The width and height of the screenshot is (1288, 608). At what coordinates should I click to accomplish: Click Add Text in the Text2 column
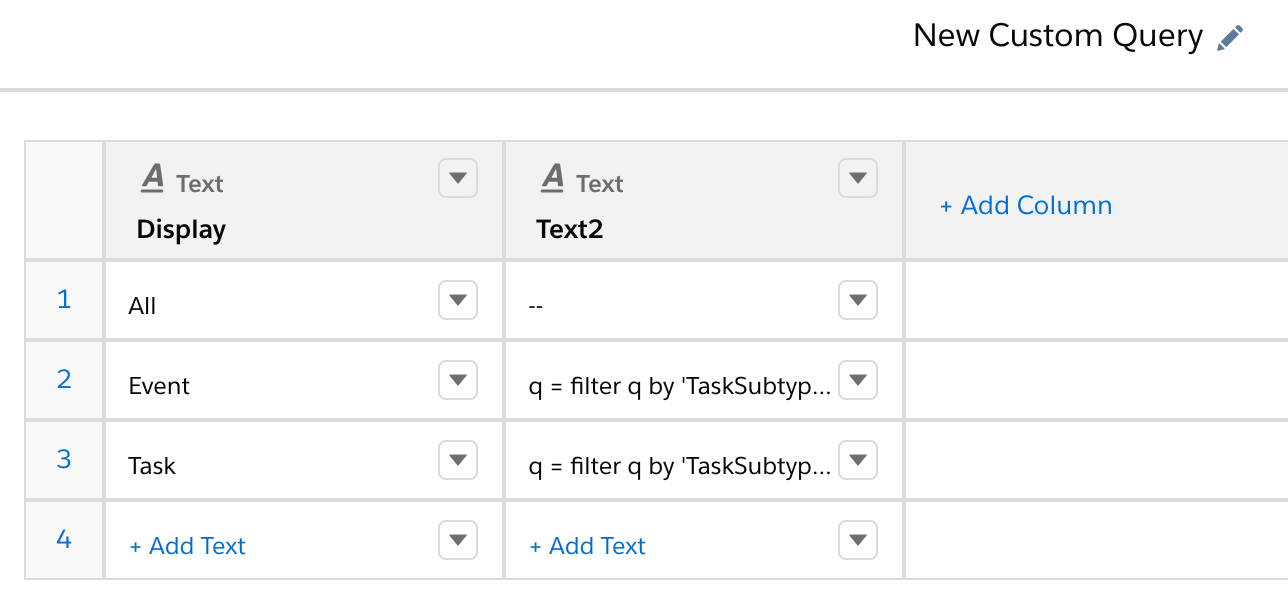[x=586, y=546]
